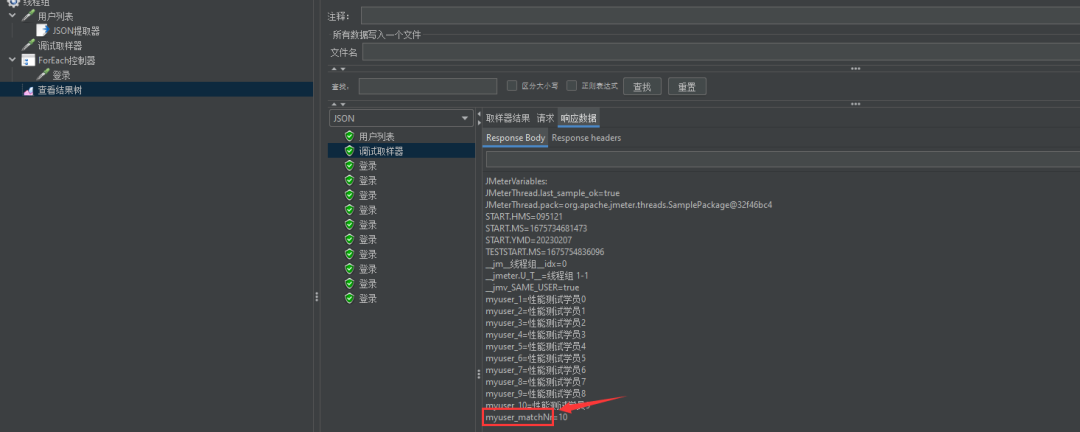Select JSON提取器 in the test plan tree
Viewport: 1080px width, 432px height.
coord(76,30)
